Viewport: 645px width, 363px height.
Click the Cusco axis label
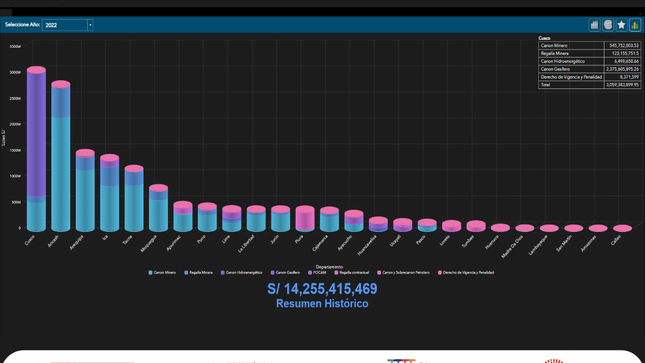pyautogui.click(x=30, y=240)
